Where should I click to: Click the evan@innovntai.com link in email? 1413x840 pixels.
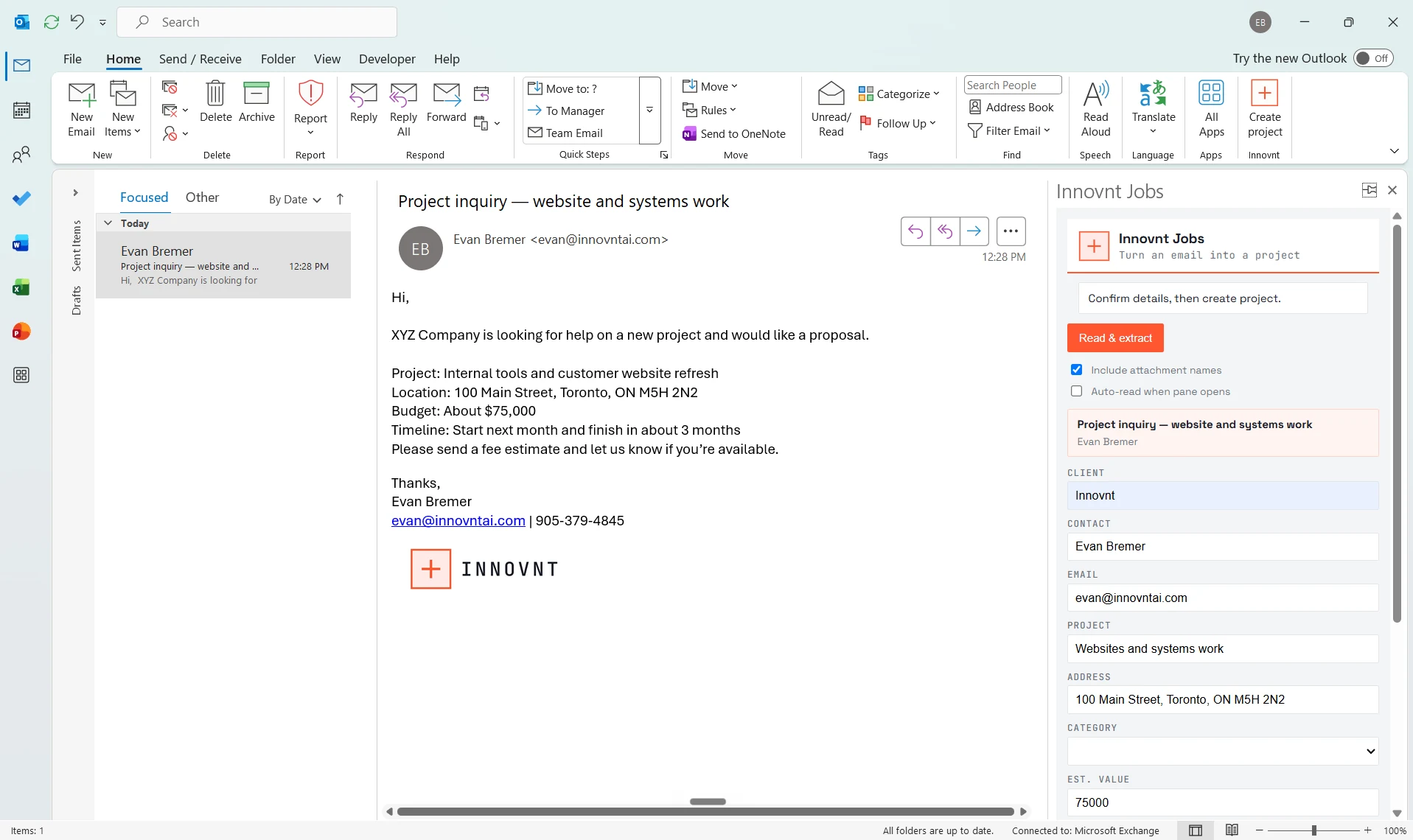coord(458,521)
